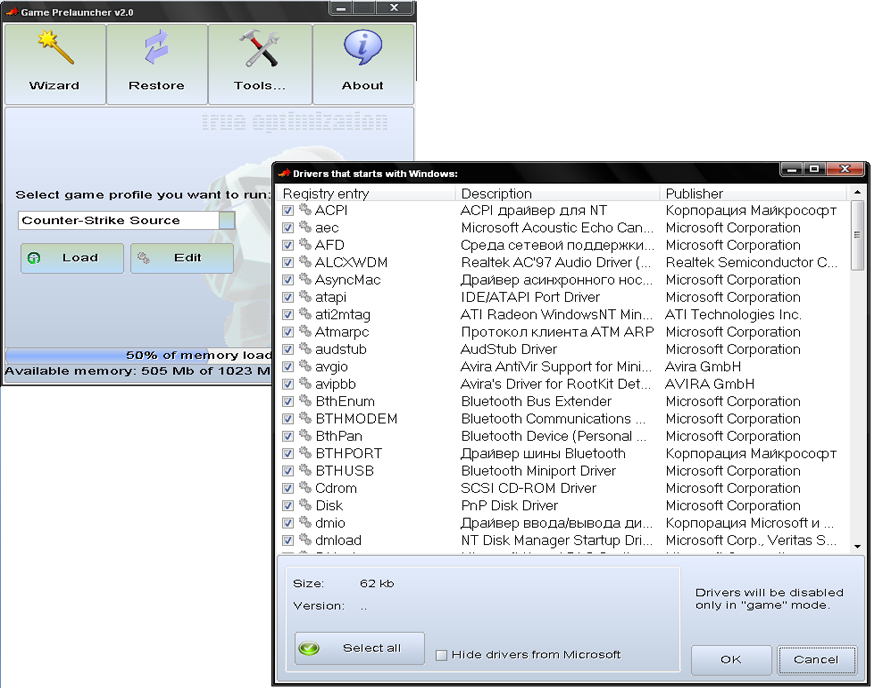873x690 pixels.
Task: Click the Load profile button
Action: [72, 258]
